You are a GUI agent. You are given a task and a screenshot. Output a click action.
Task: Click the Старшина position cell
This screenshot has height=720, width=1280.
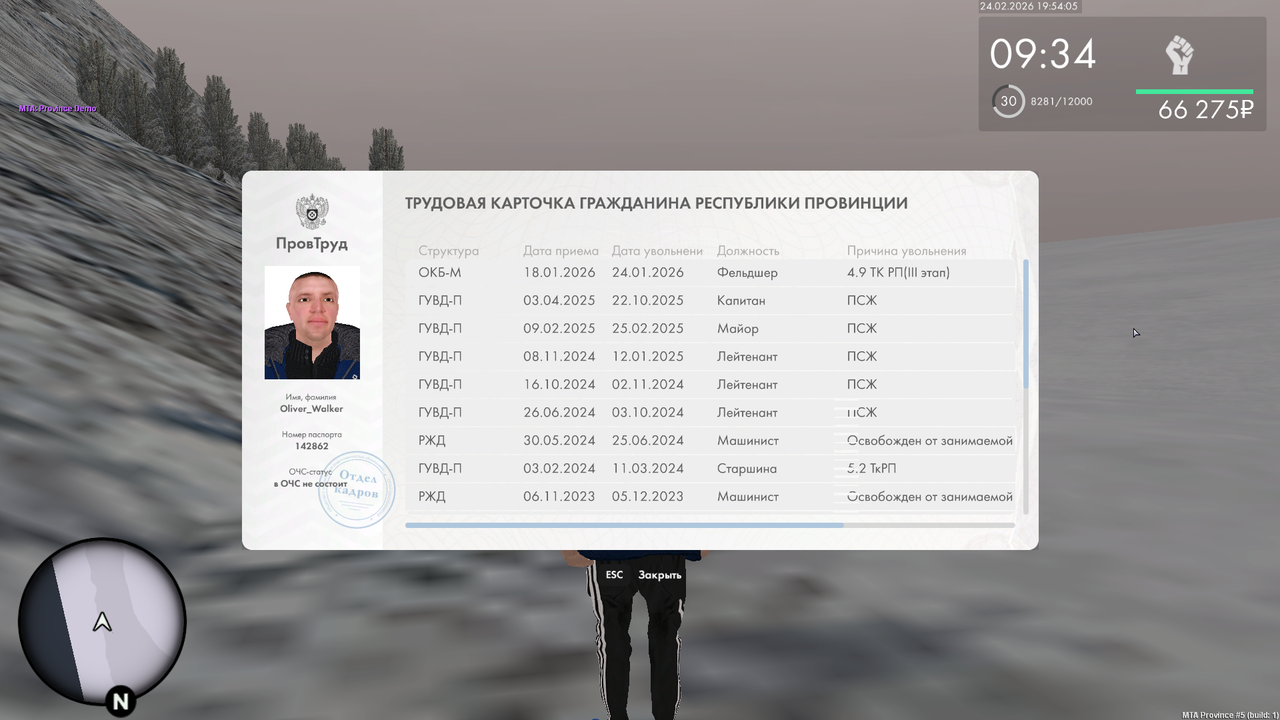point(747,469)
